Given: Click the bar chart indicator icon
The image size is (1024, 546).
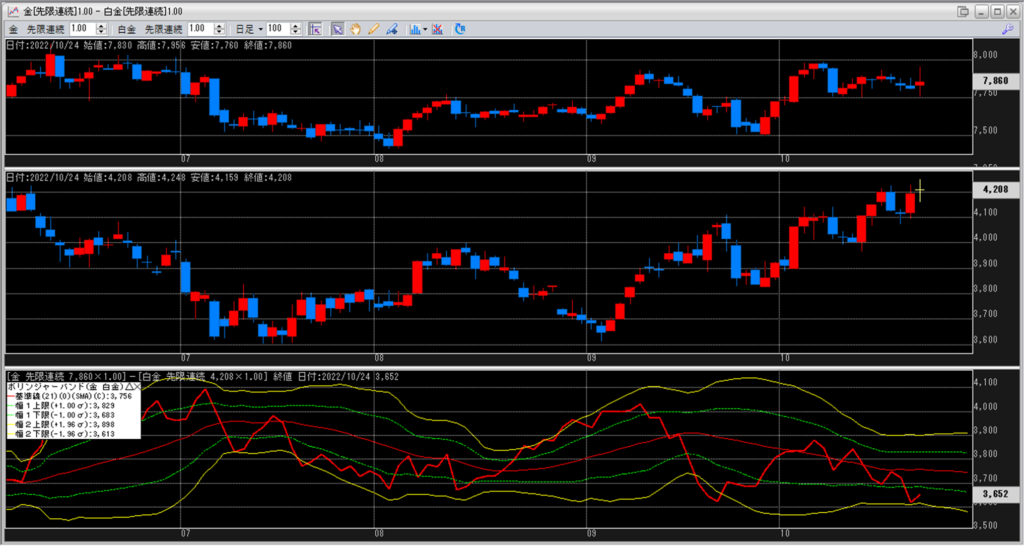Looking at the screenshot, I should pyautogui.click(x=414, y=29).
